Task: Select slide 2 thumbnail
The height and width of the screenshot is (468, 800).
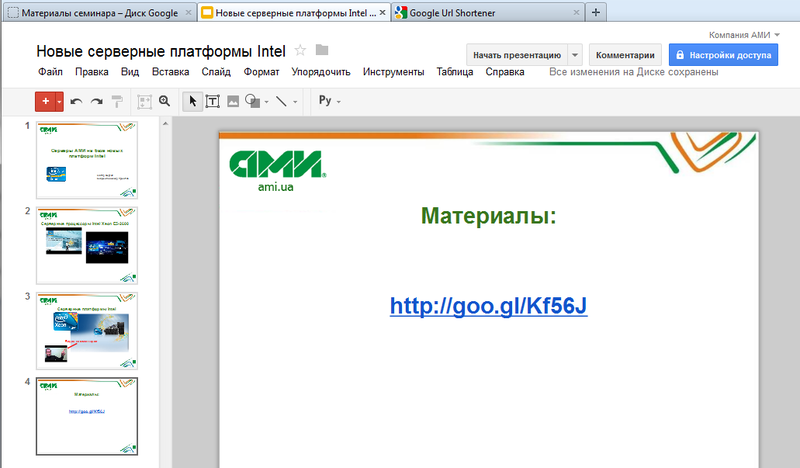Action: (87, 245)
